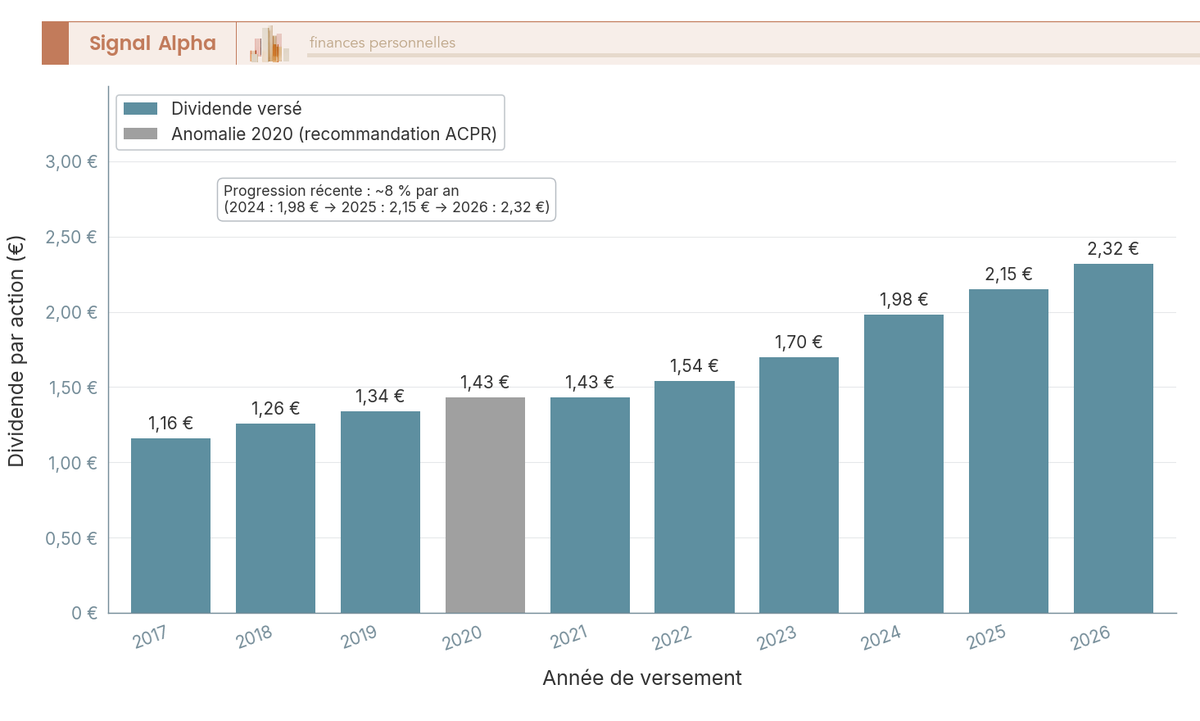Click the '1,16 €' value label
The image size is (1200, 721).
coord(171,423)
